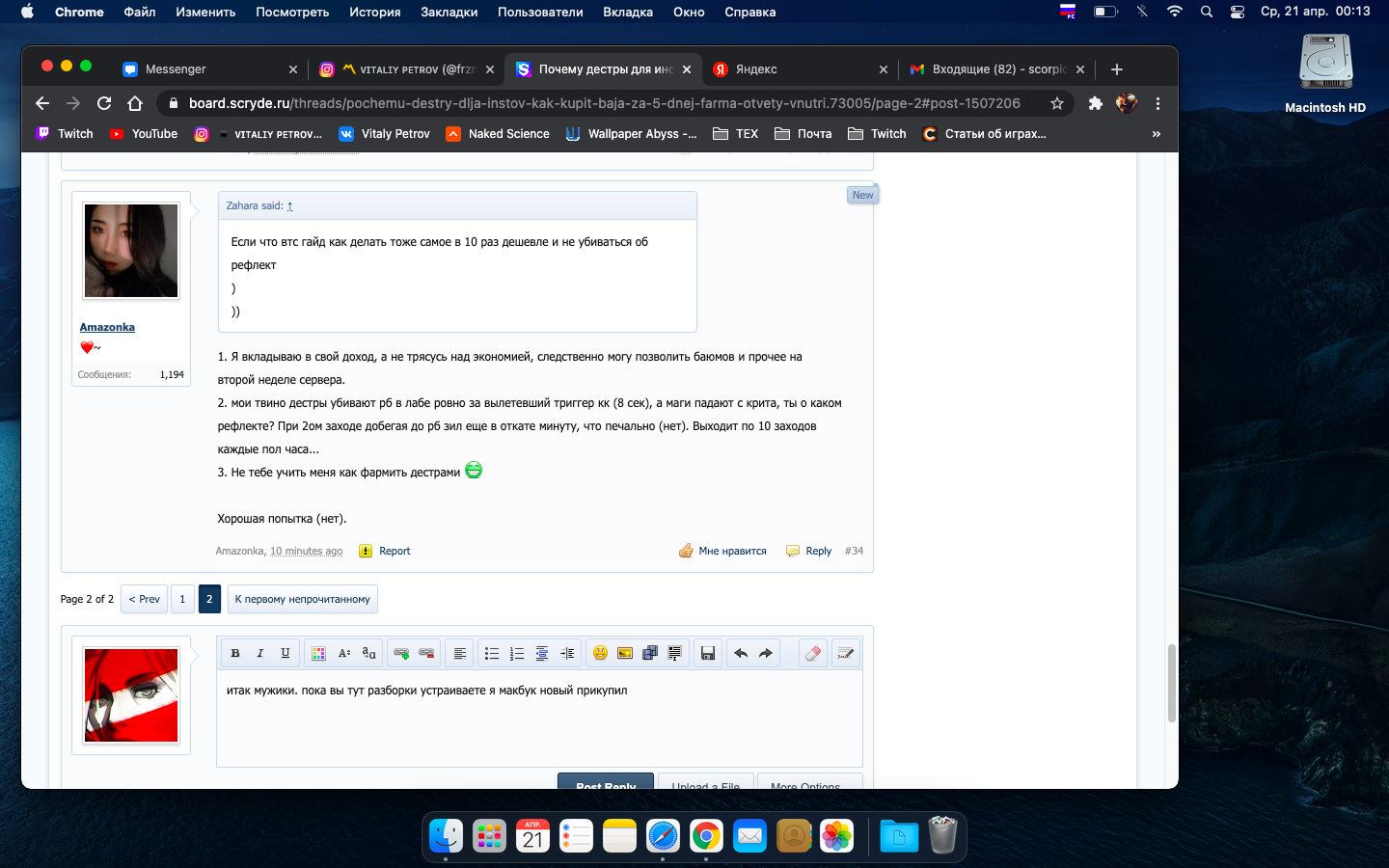
Task: Go to page 1 of the thread
Action: click(182, 599)
